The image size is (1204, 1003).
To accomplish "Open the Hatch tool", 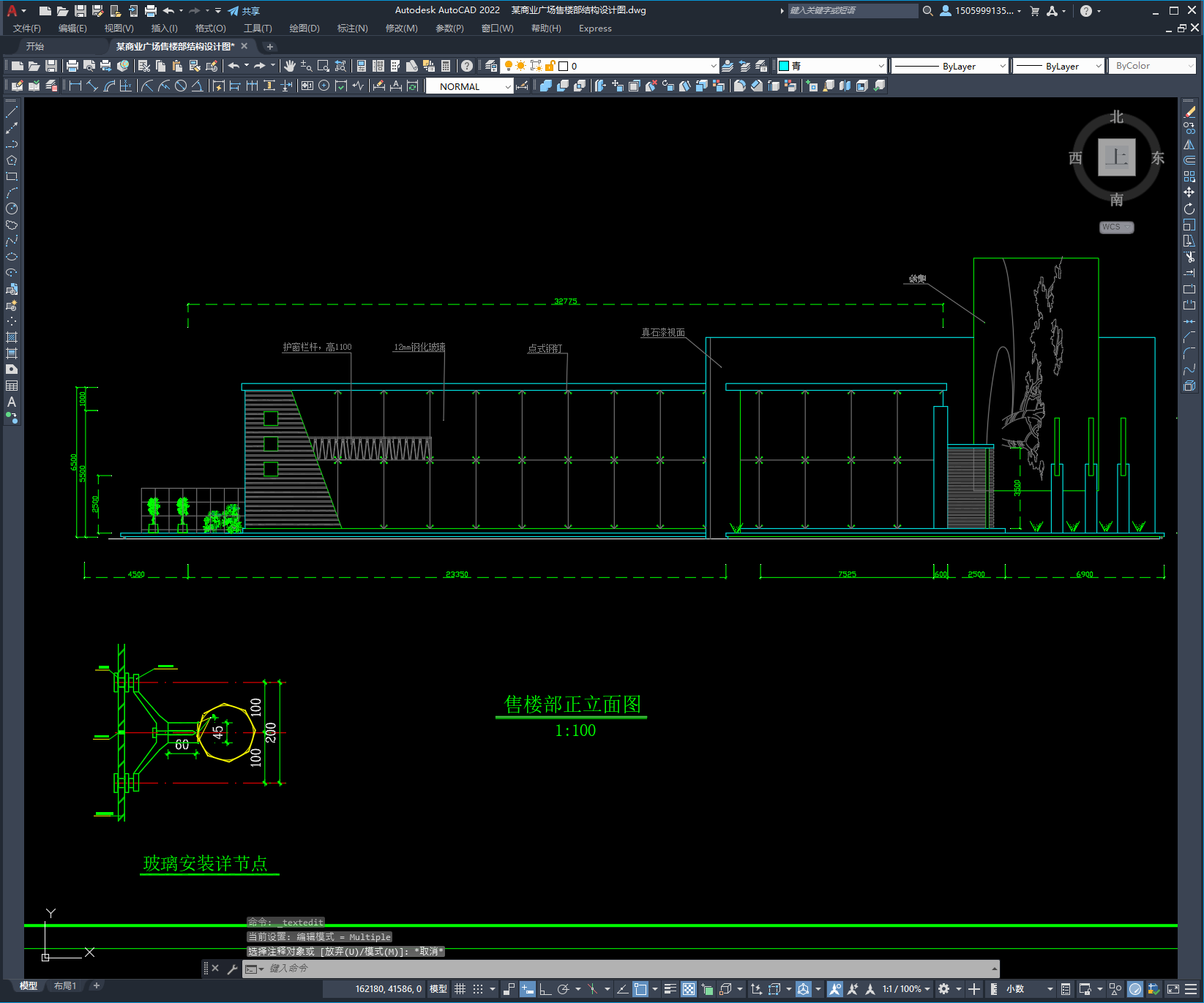I will [x=12, y=337].
